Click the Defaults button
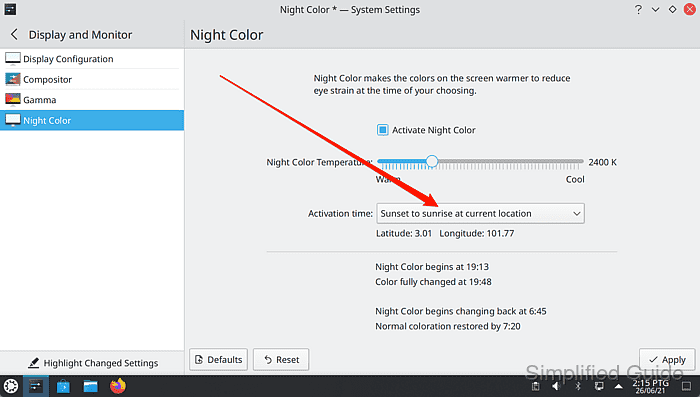 tap(218, 359)
